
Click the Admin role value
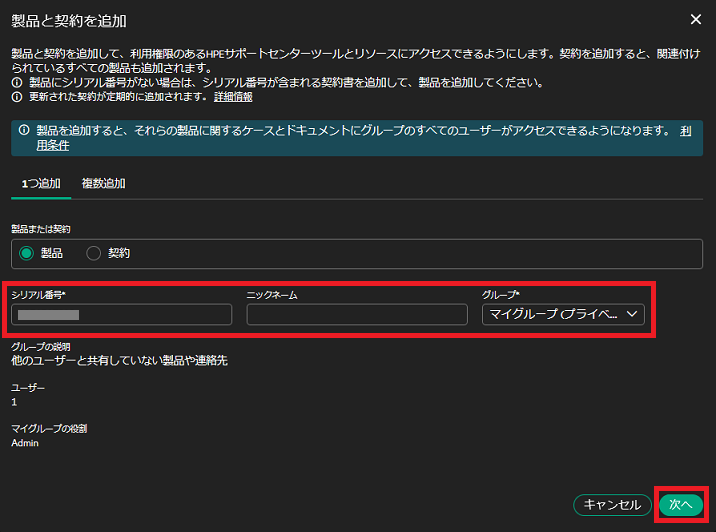point(25,443)
